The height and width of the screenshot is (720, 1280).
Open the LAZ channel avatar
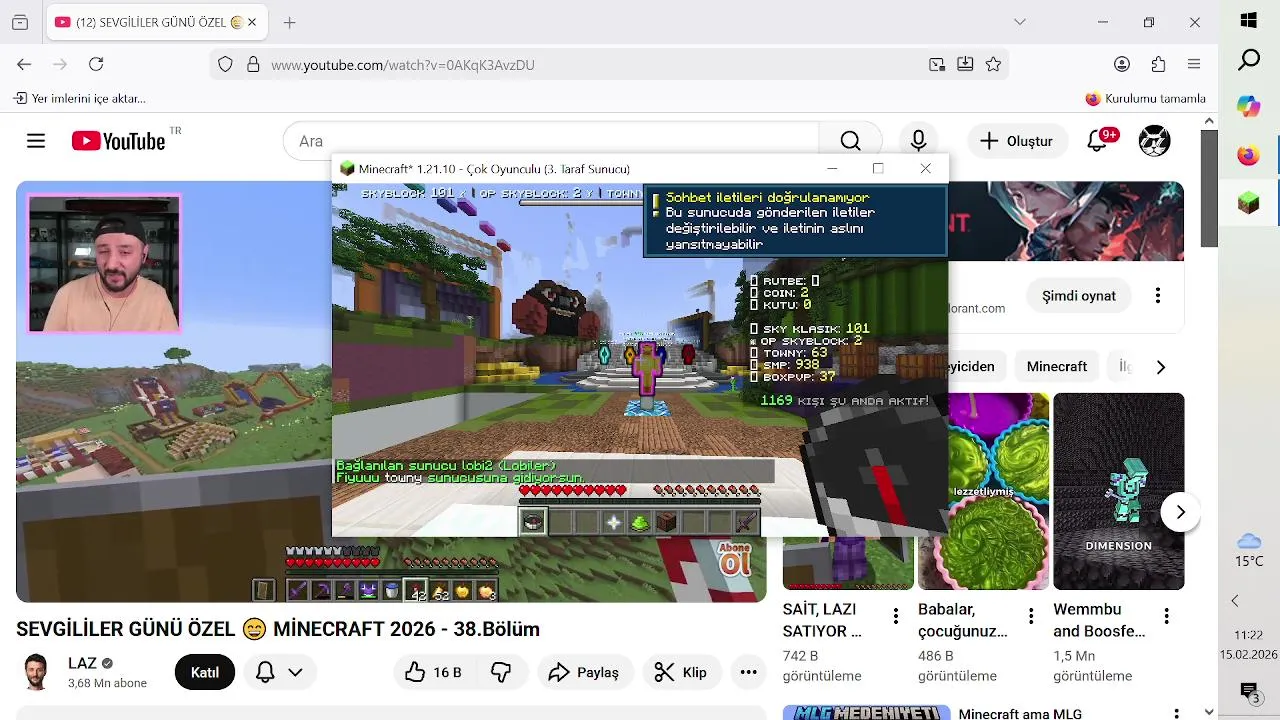tap(36, 672)
